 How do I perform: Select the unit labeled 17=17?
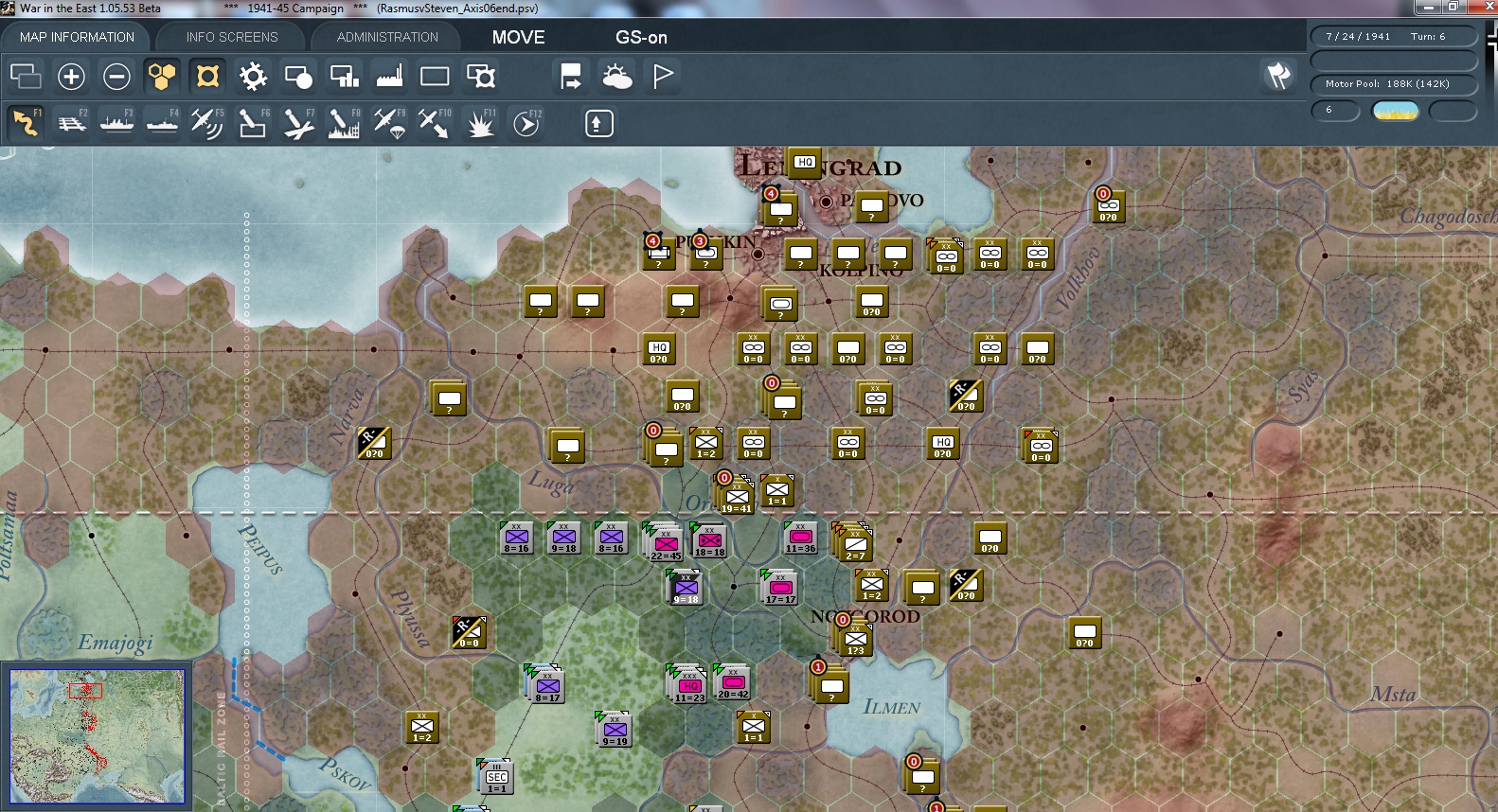coord(780,588)
